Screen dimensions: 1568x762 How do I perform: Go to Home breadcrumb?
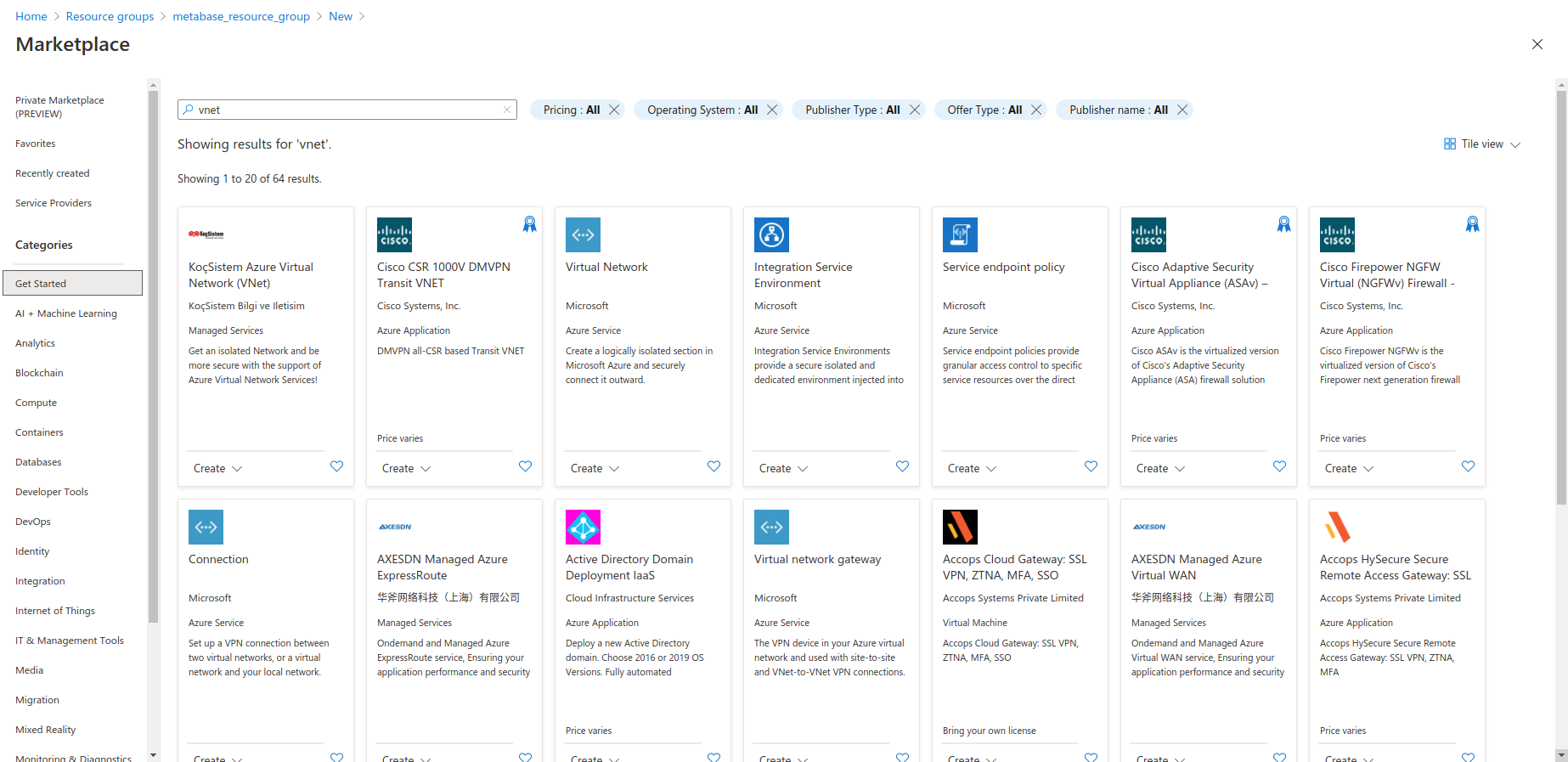click(x=31, y=16)
